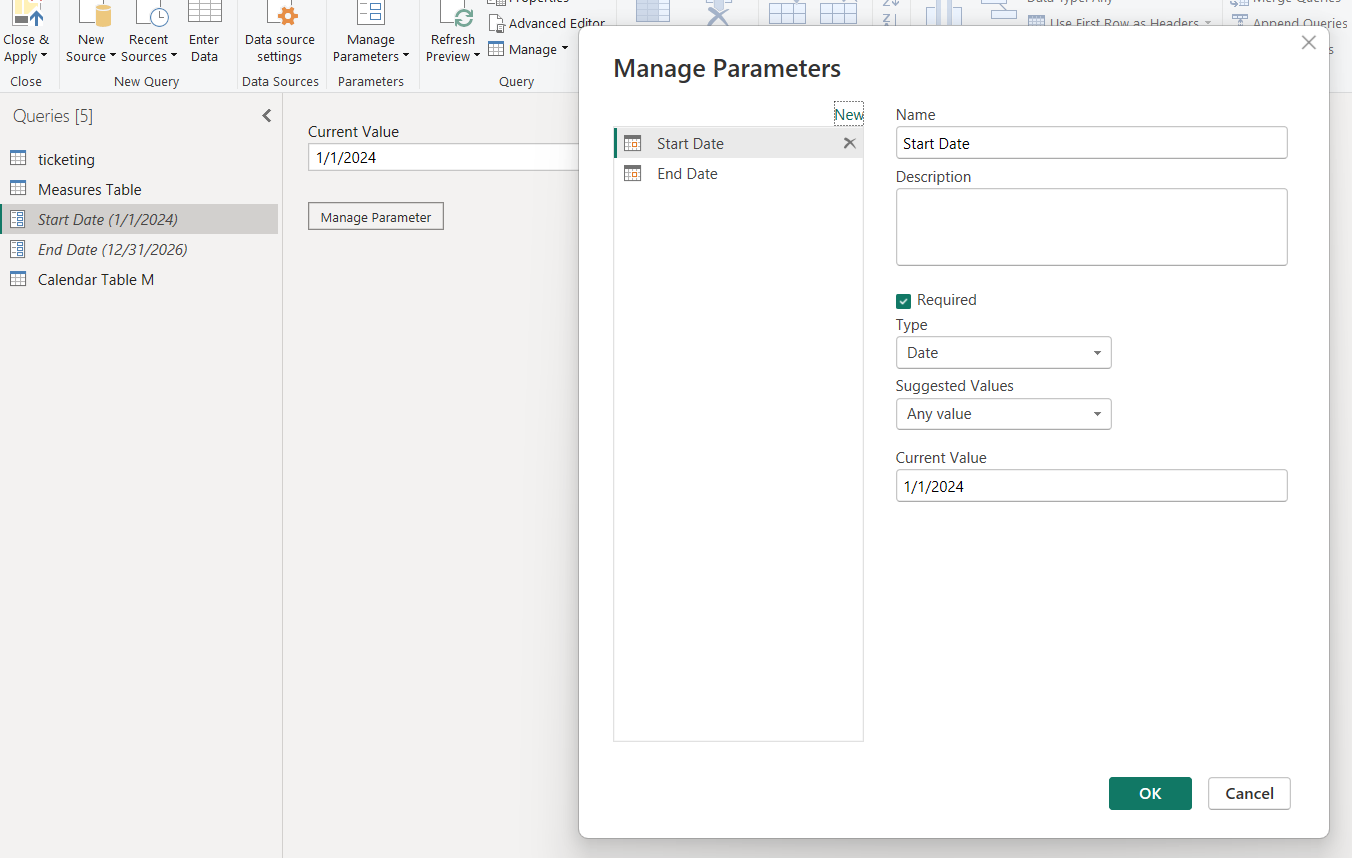Viewport: 1352px width, 858px height.
Task: Delete the Start Date parameter with X
Action: (849, 143)
